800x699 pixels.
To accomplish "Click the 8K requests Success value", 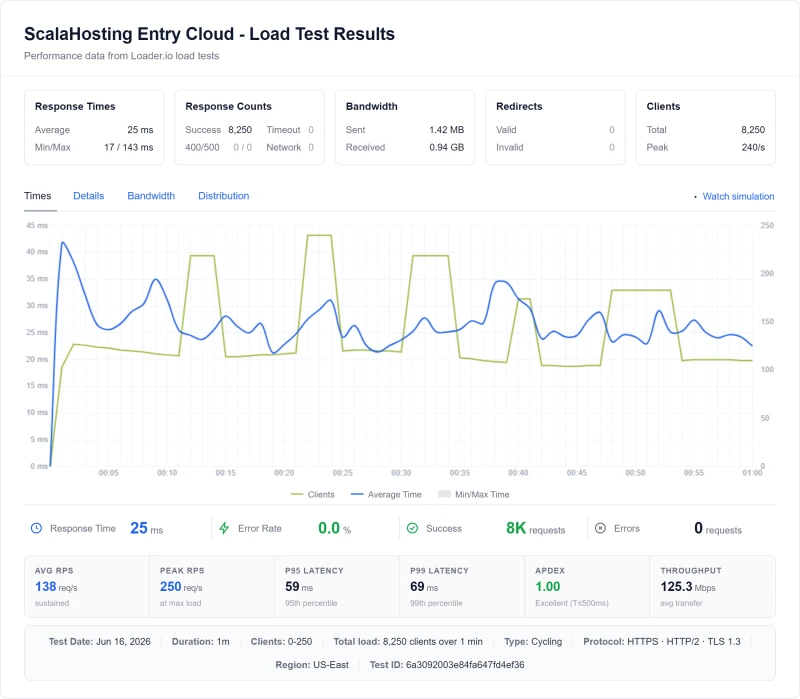I will 535,528.
